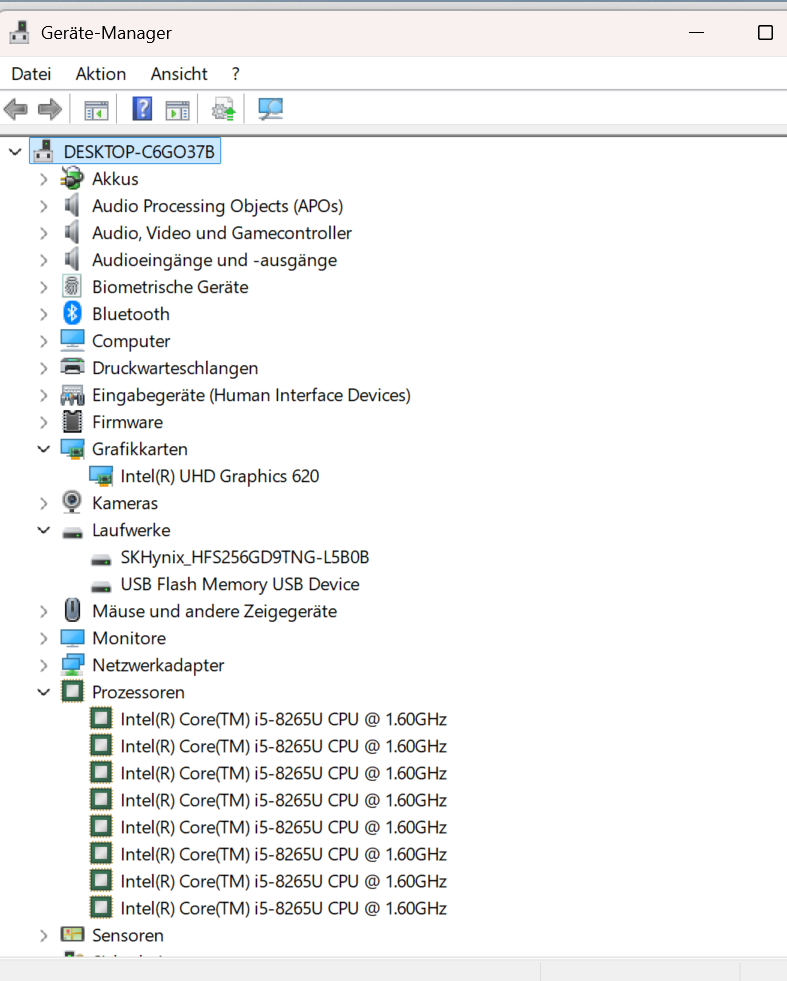Click the Eingabegeräte HID category icon
The height and width of the screenshot is (981, 787).
[72, 395]
